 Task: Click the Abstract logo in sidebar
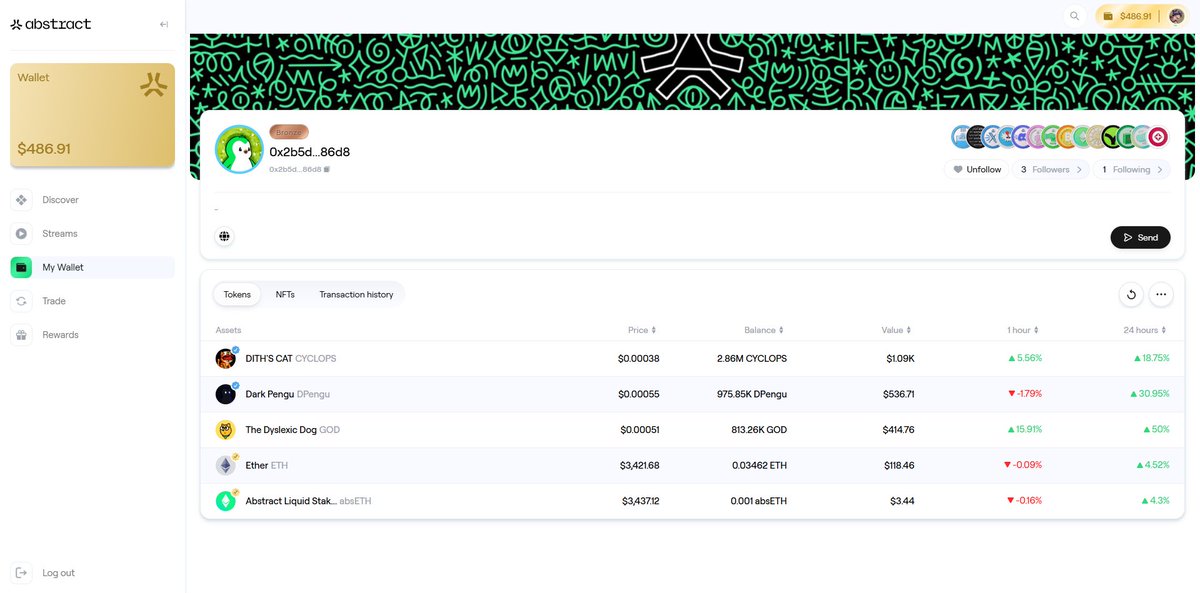pos(50,24)
